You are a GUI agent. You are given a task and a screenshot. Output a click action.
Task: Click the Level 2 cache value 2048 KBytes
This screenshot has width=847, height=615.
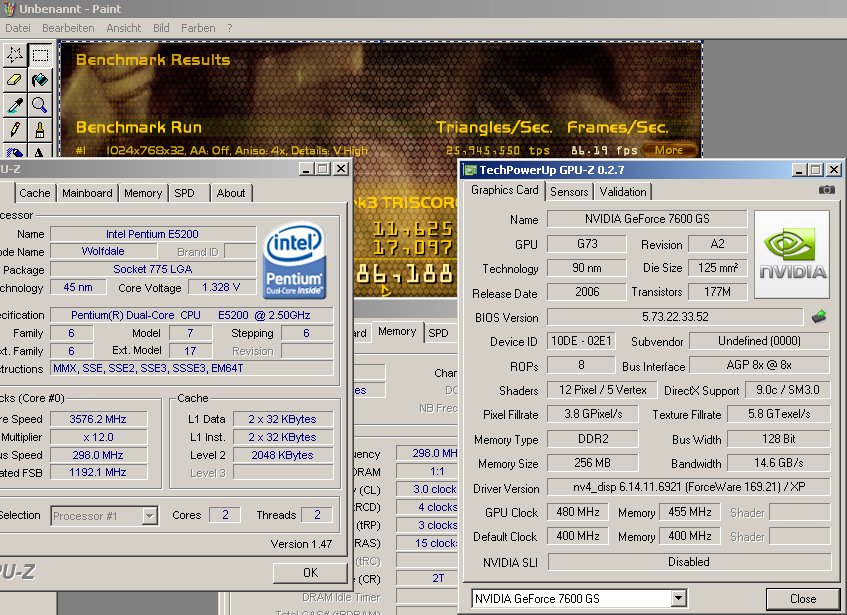tap(283, 455)
